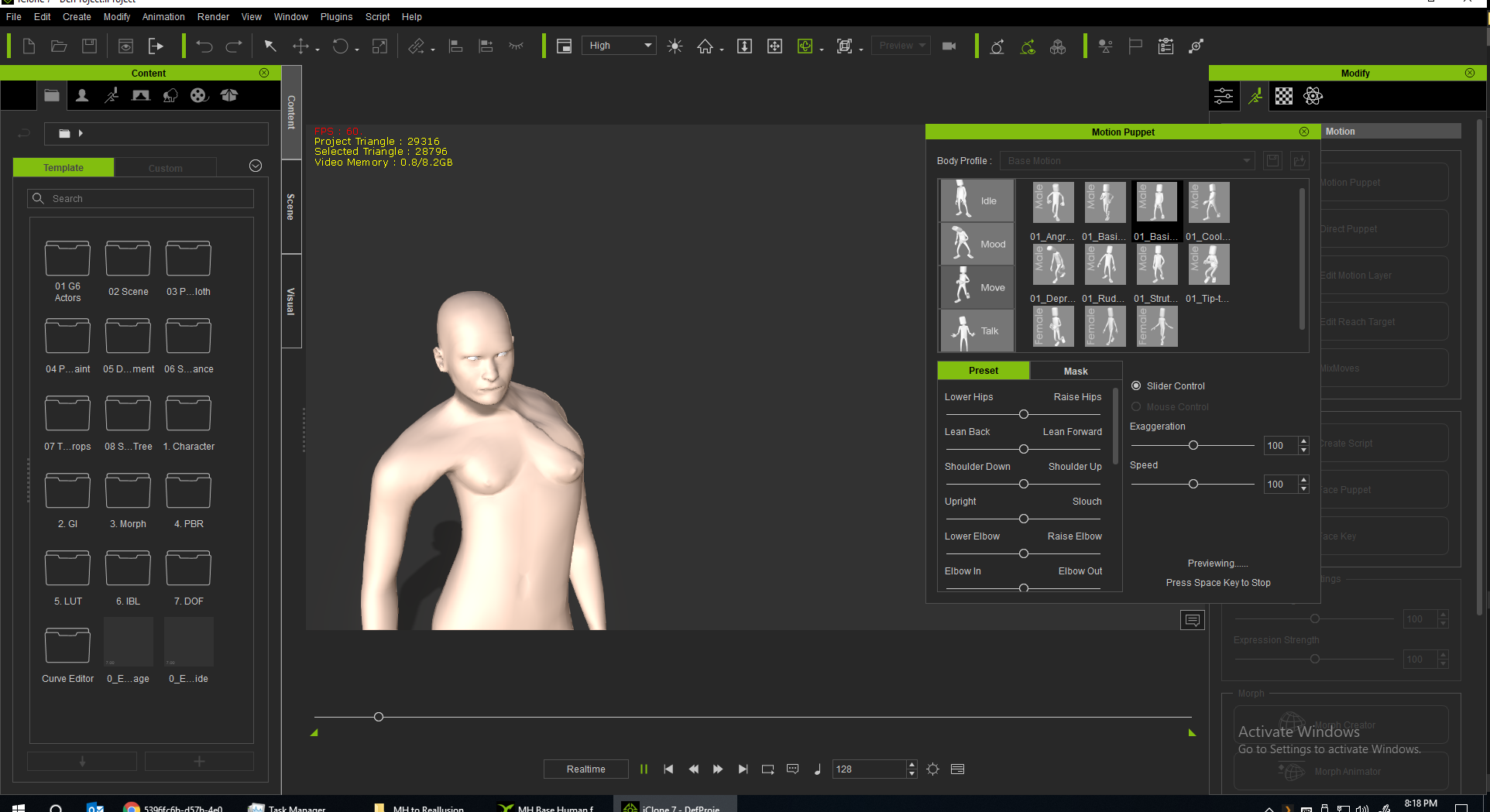Image resolution: width=1490 pixels, height=812 pixels.
Task: Click the New Project icon
Action: (29, 46)
